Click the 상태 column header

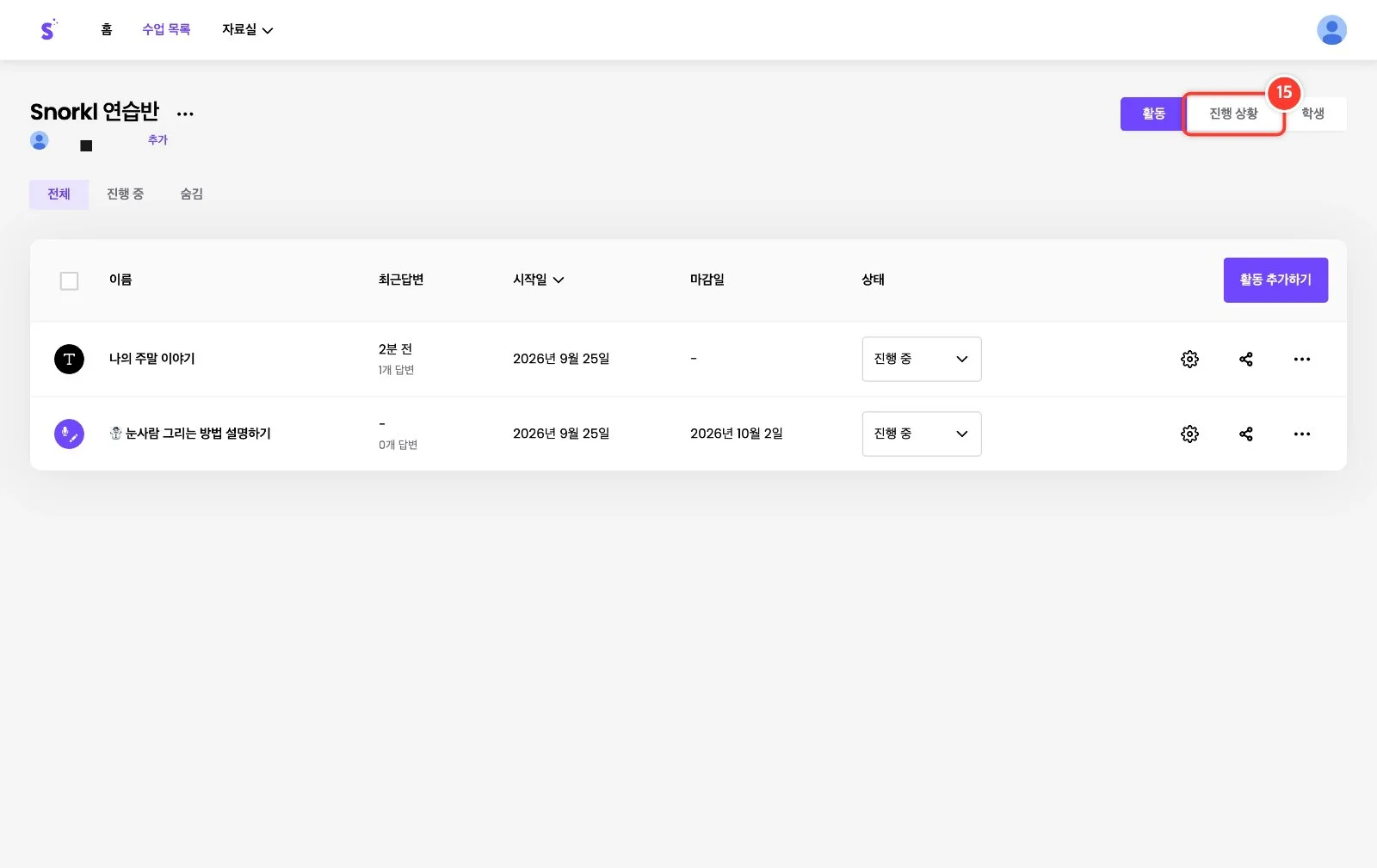[873, 280]
